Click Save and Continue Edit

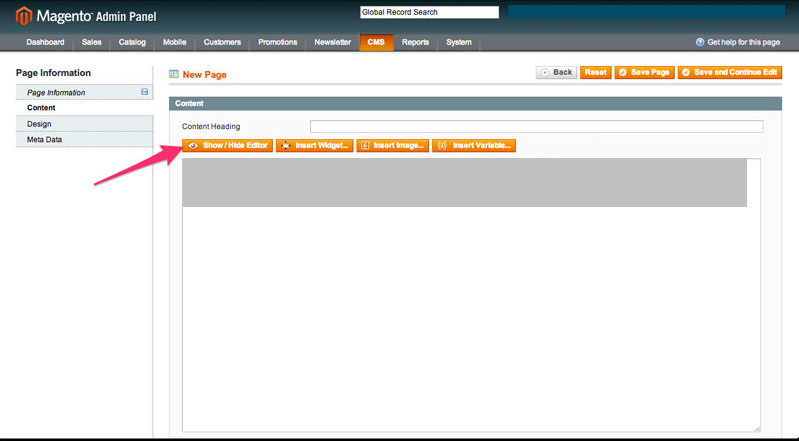click(729, 72)
